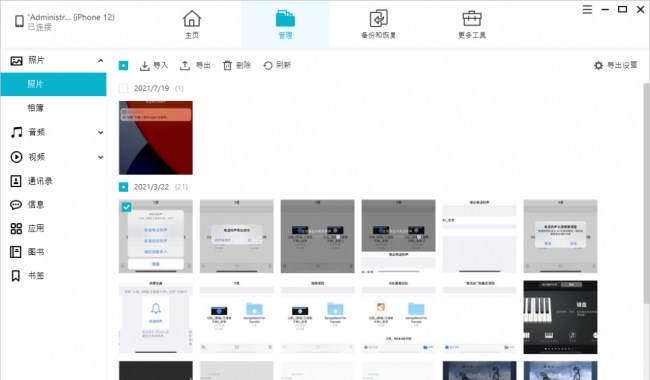Click the iPhone 12 device icon
The image size is (650, 380).
19,21
